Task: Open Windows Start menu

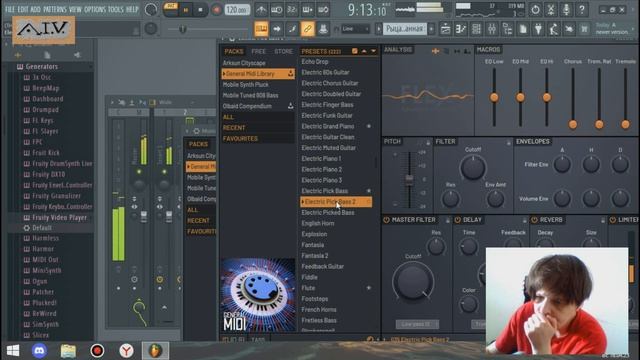Action: [x=13, y=350]
